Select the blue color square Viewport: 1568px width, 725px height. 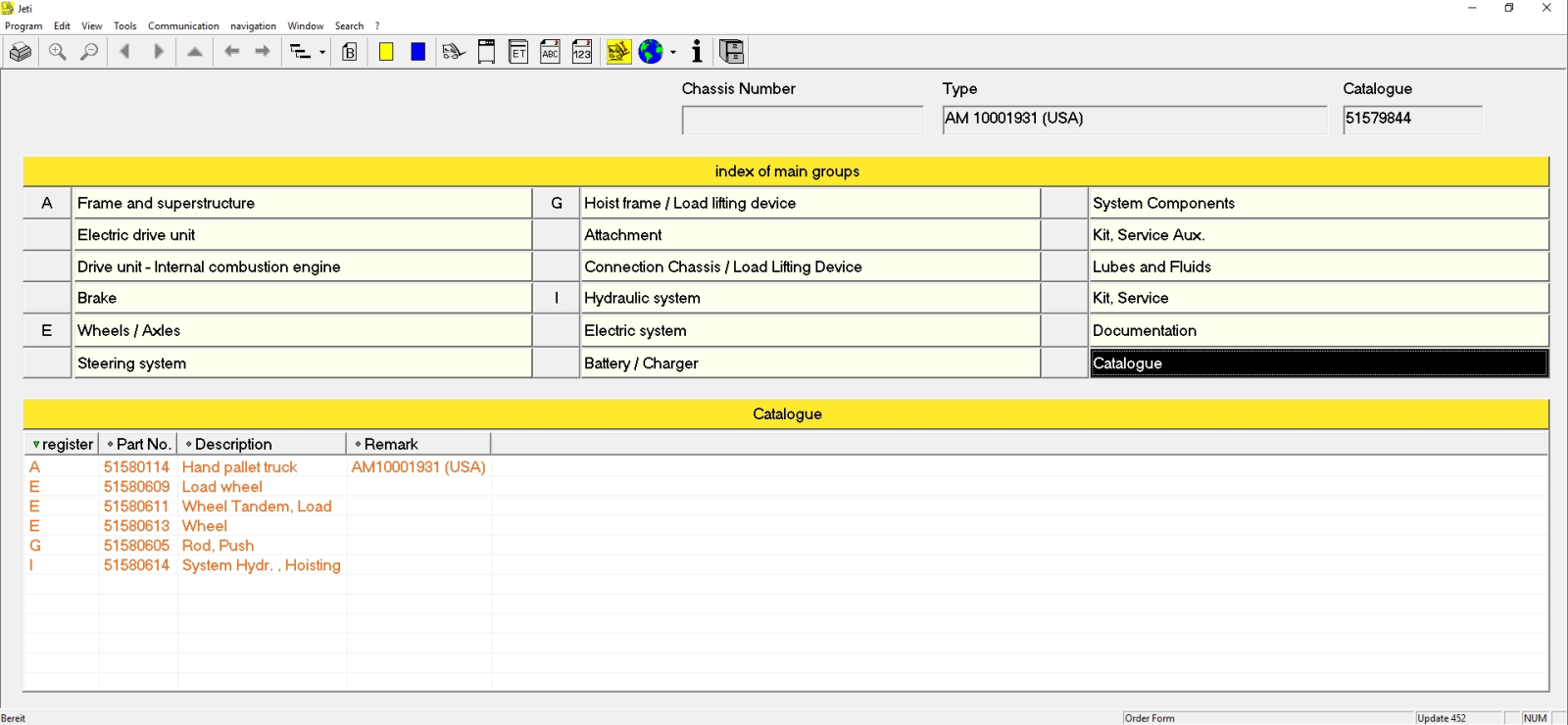coord(417,52)
